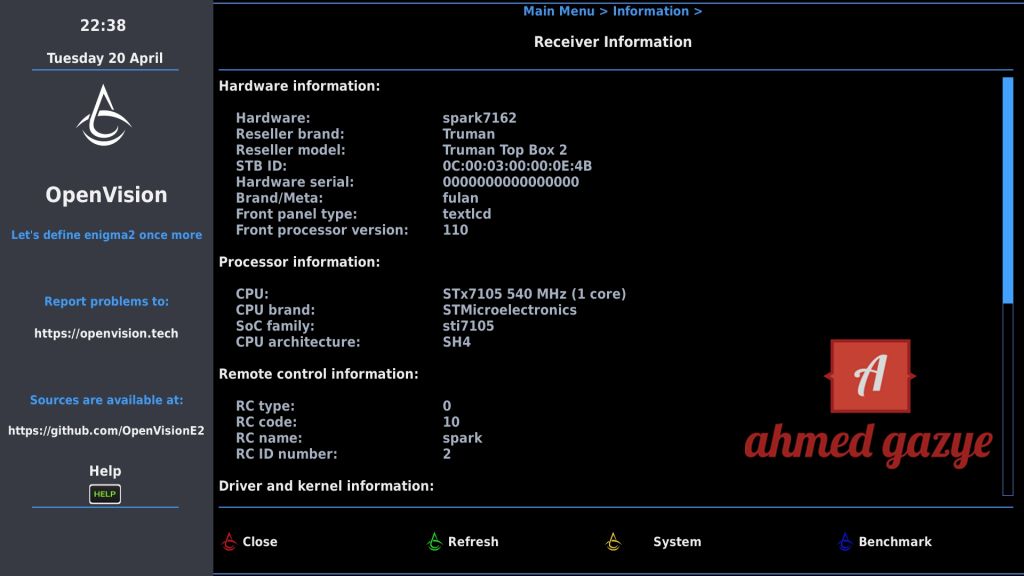Image resolution: width=1024 pixels, height=576 pixels.
Task: Click the Report problems to: label
Action: (106, 302)
